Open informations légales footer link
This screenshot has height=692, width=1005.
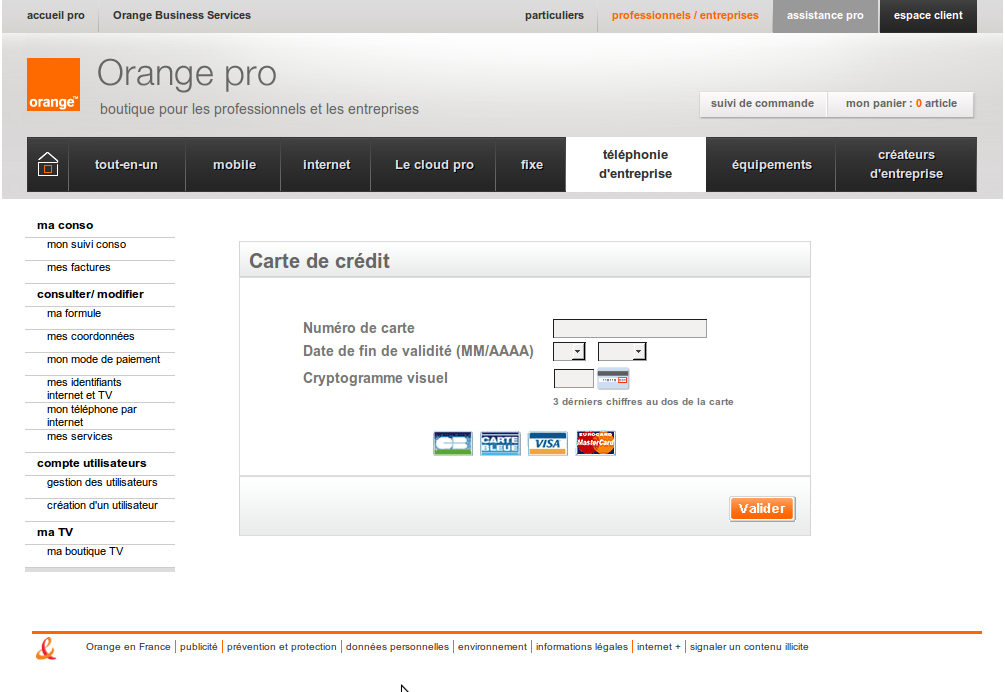click(x=582, y=647)
